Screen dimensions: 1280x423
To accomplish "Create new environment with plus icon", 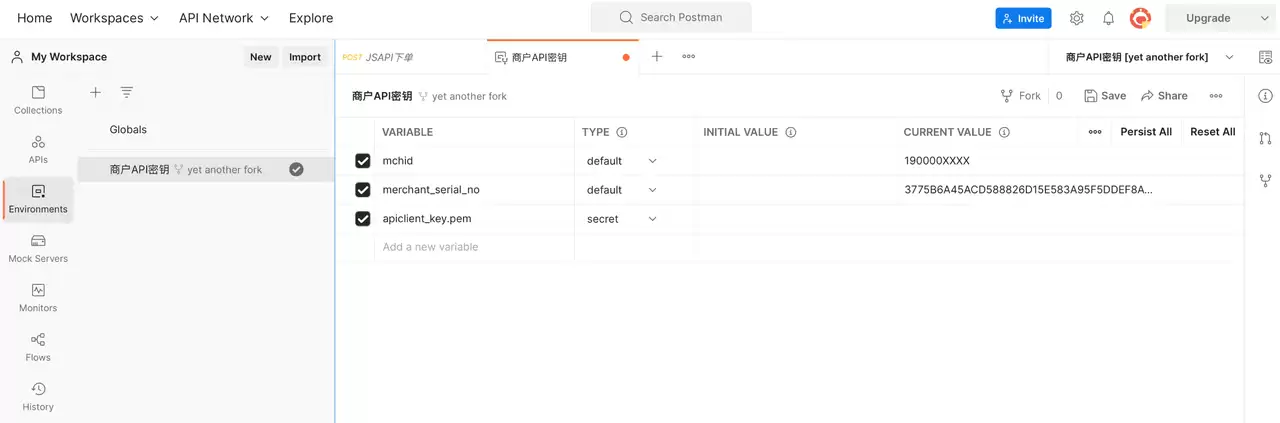I will pyautogui.click(x=95, y=92).
